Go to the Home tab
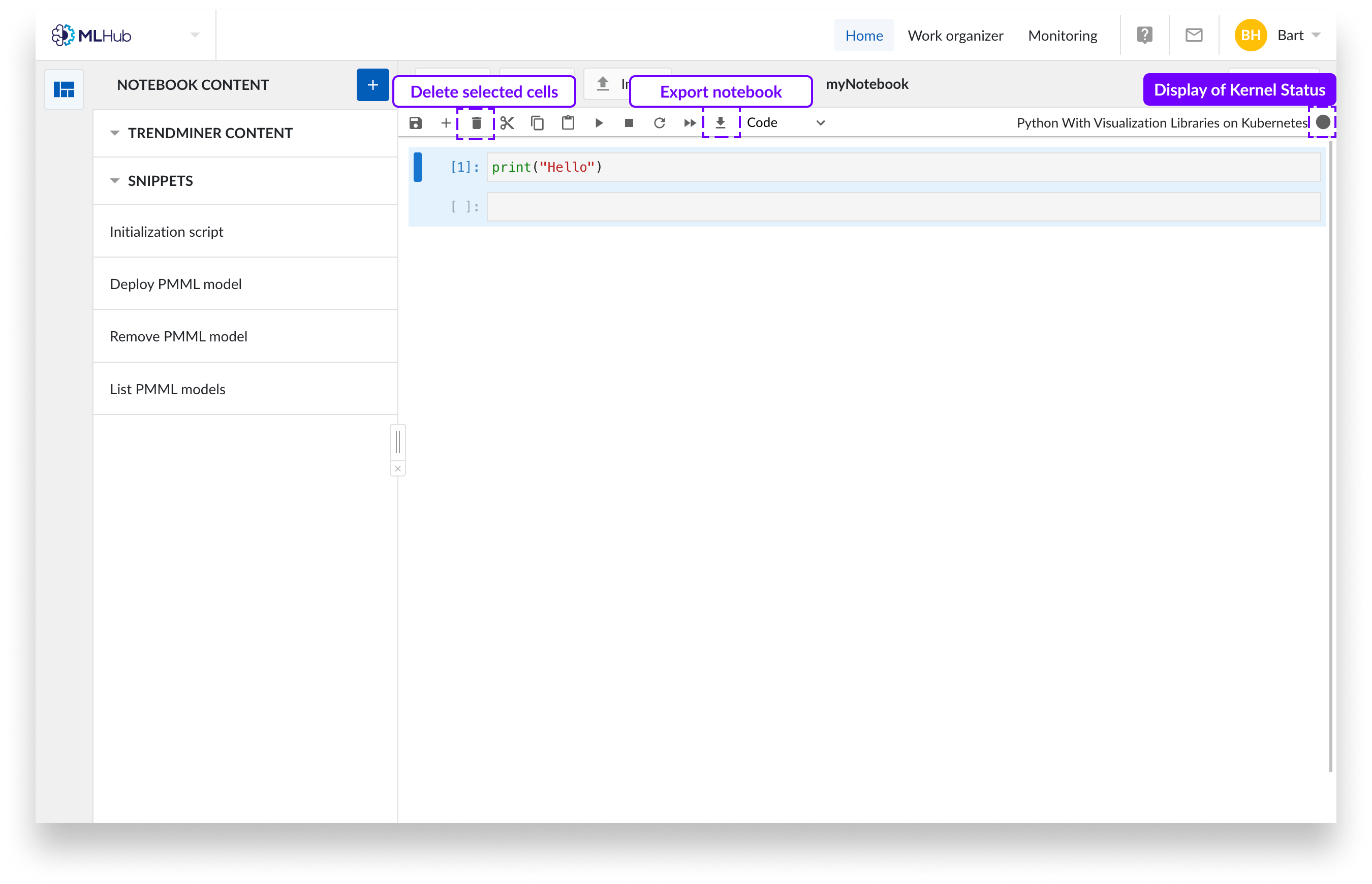The height and width of the screenshot is (884, 1372). point(863,36)
